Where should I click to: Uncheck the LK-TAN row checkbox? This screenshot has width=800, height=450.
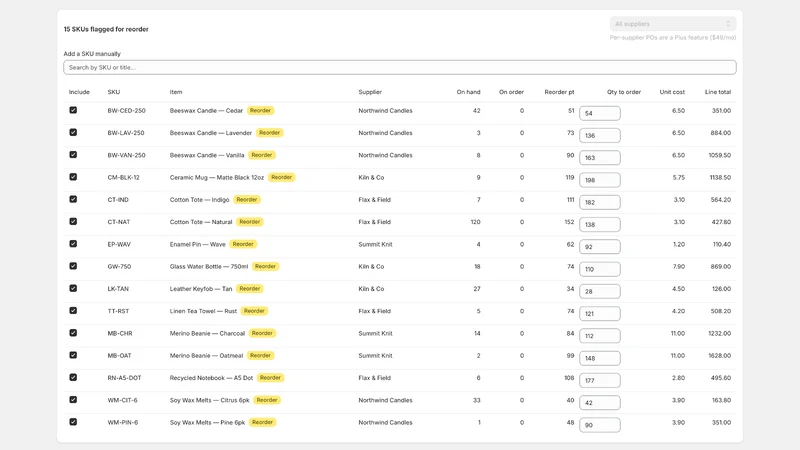(73, 288)
